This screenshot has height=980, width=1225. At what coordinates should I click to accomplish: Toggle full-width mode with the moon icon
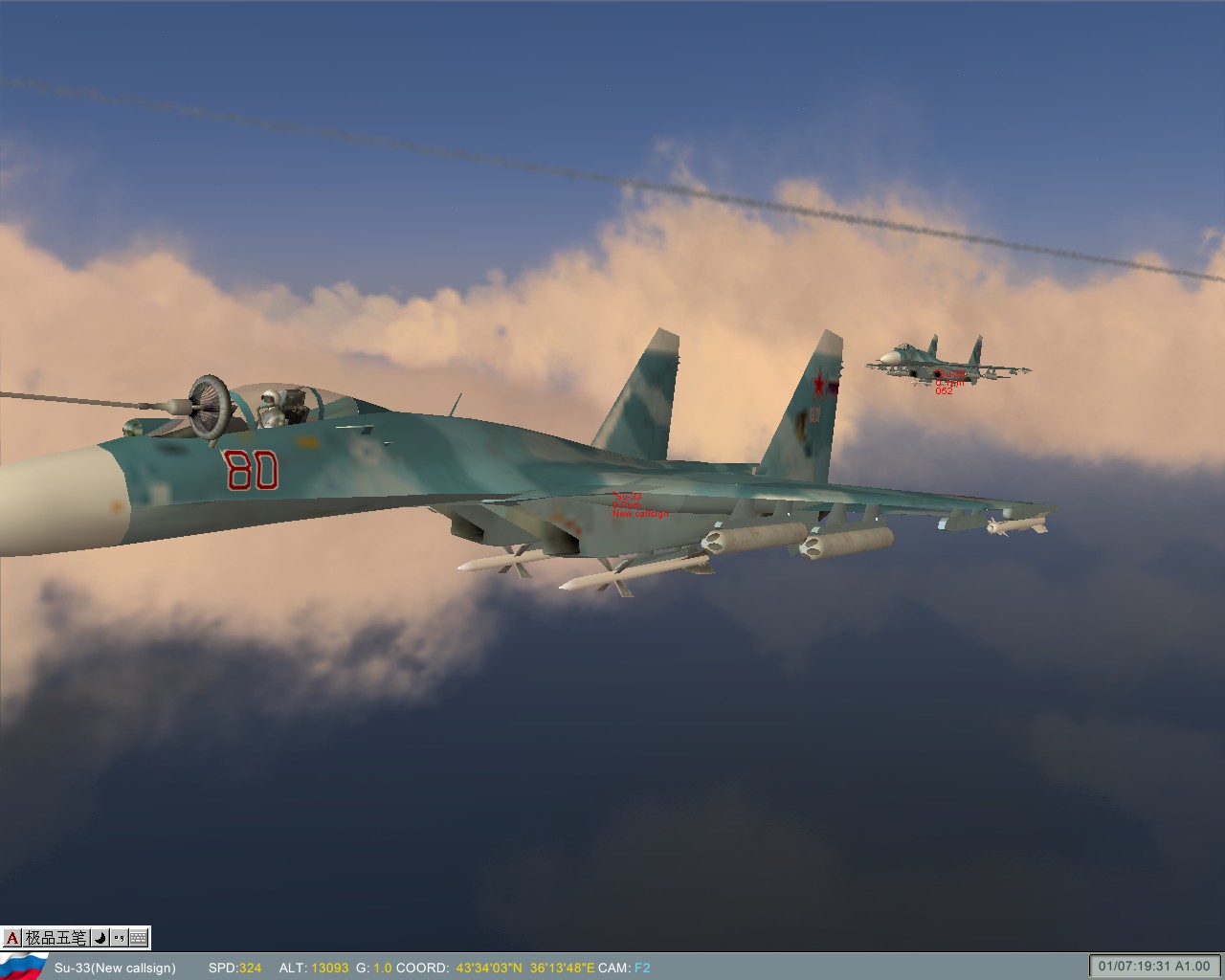[x=100, y=939]
